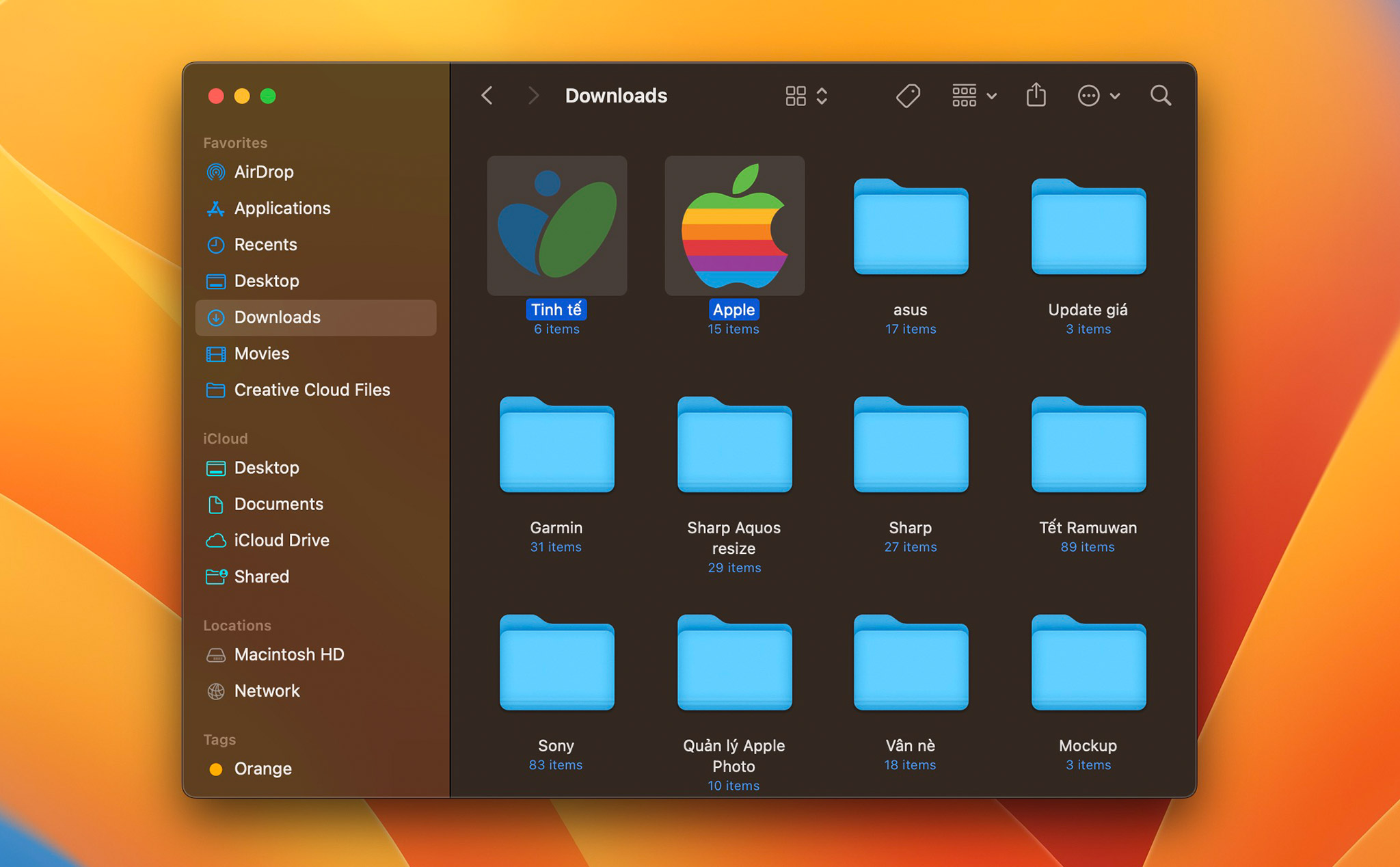
Task: Click the Macintosh HD drive icon
Action: coord(216,655)
